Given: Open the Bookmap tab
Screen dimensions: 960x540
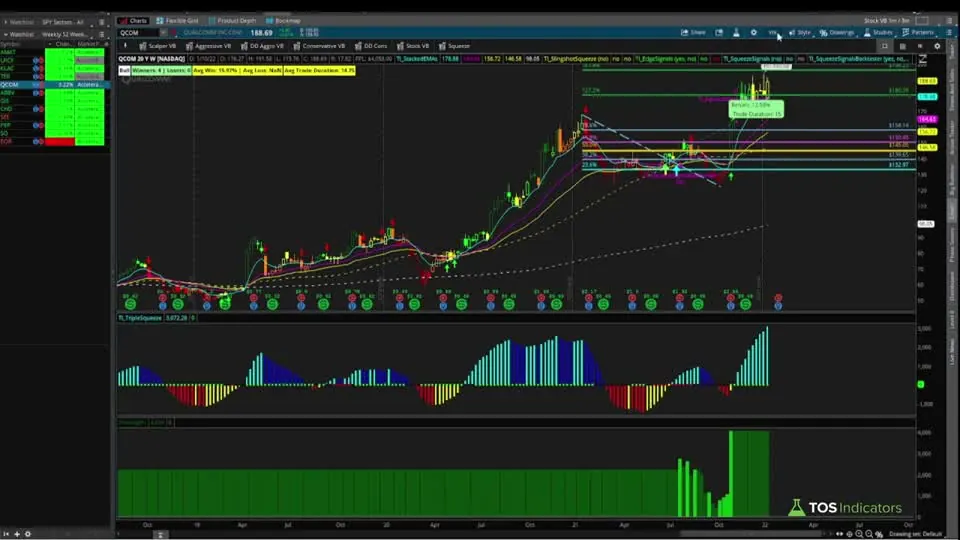Looking at the screenshot, I should pyautogui.click(x=283, y=21).
